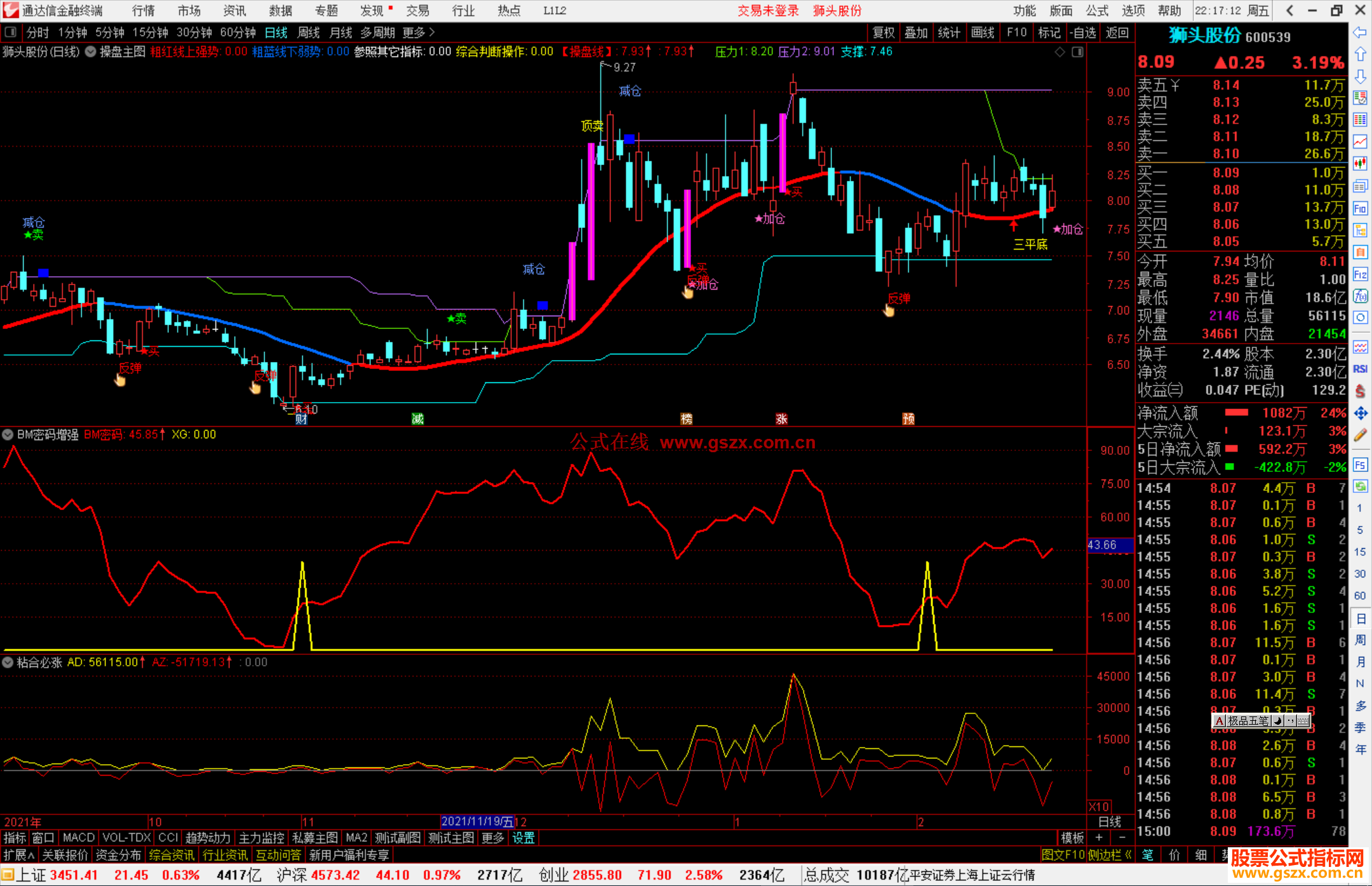This screenshot has width=1372, height=886.
Task: Click the back arrow icon in sidebar
Action: pos(1360,32)
